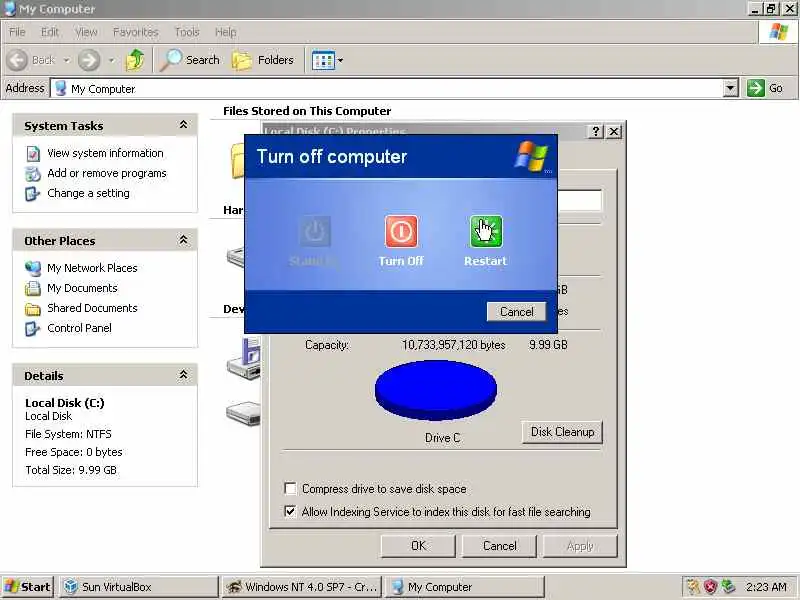Click the Control Panel icon
Screen dimensions: 800x600
[x=33, y=329]
